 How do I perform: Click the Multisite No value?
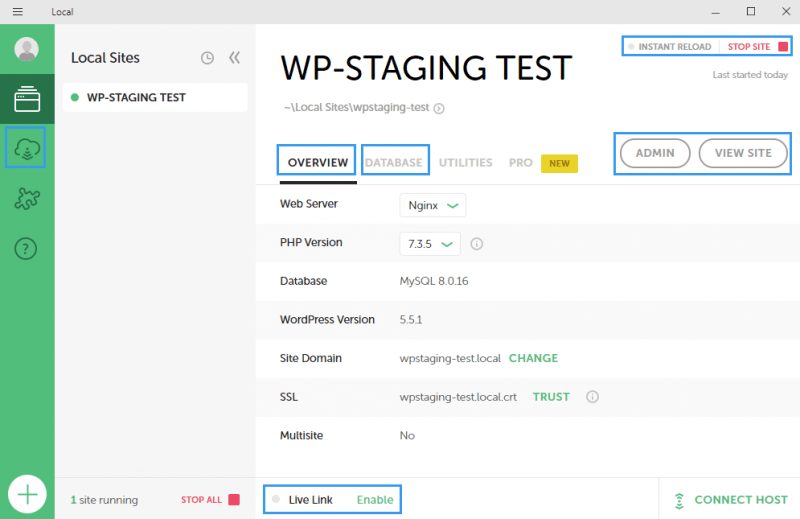[407, 435]
